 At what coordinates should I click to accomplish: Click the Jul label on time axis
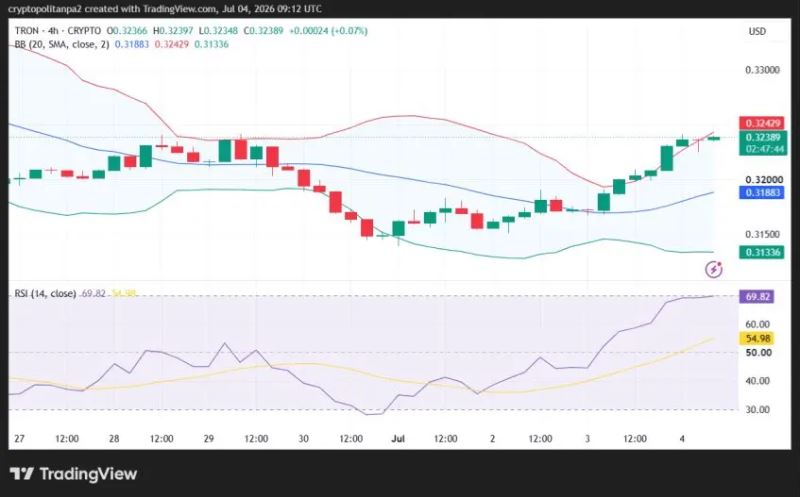click(x=398, y=438)
